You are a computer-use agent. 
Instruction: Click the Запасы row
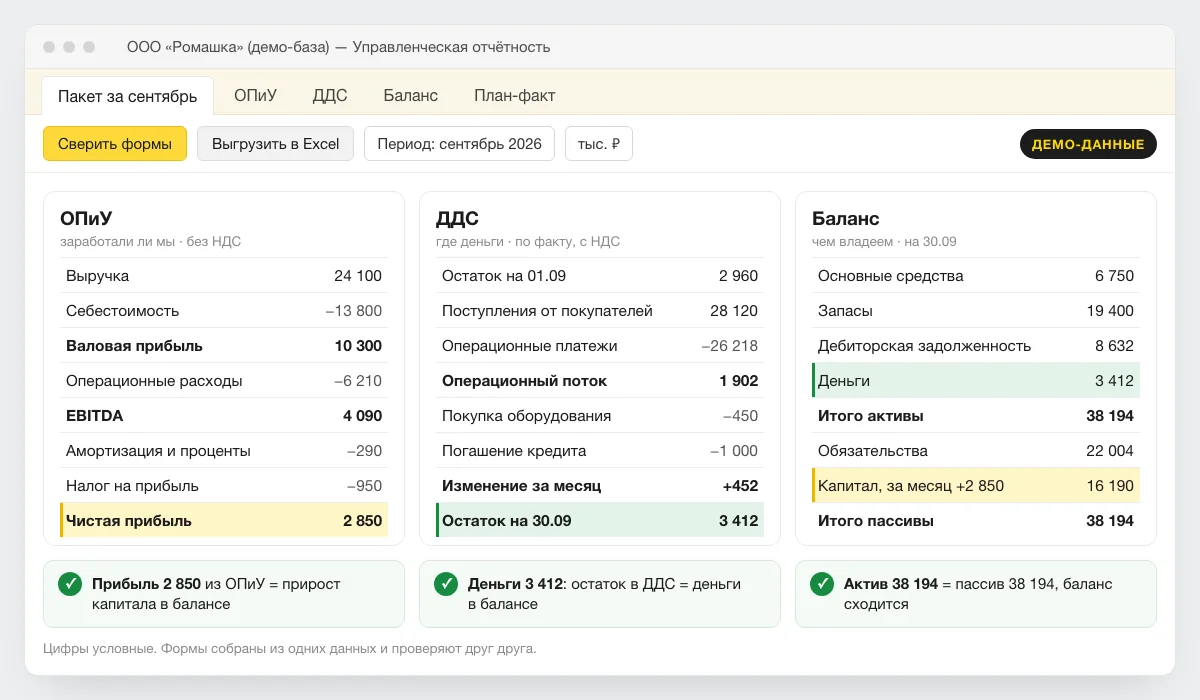(x=976, y=311)
